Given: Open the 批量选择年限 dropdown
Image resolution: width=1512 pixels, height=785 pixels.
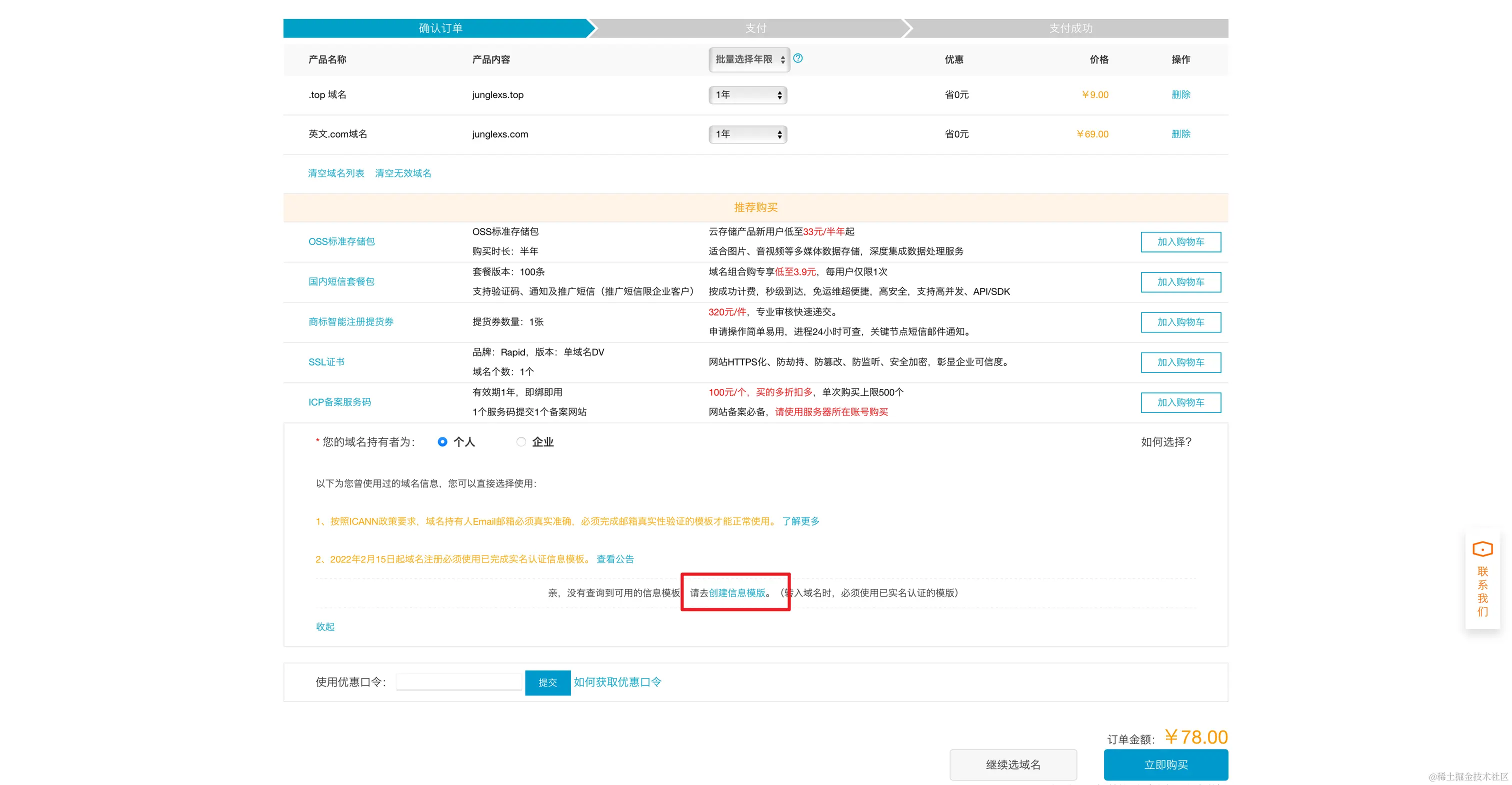Looking at the screenshot, I should point(749,59).
